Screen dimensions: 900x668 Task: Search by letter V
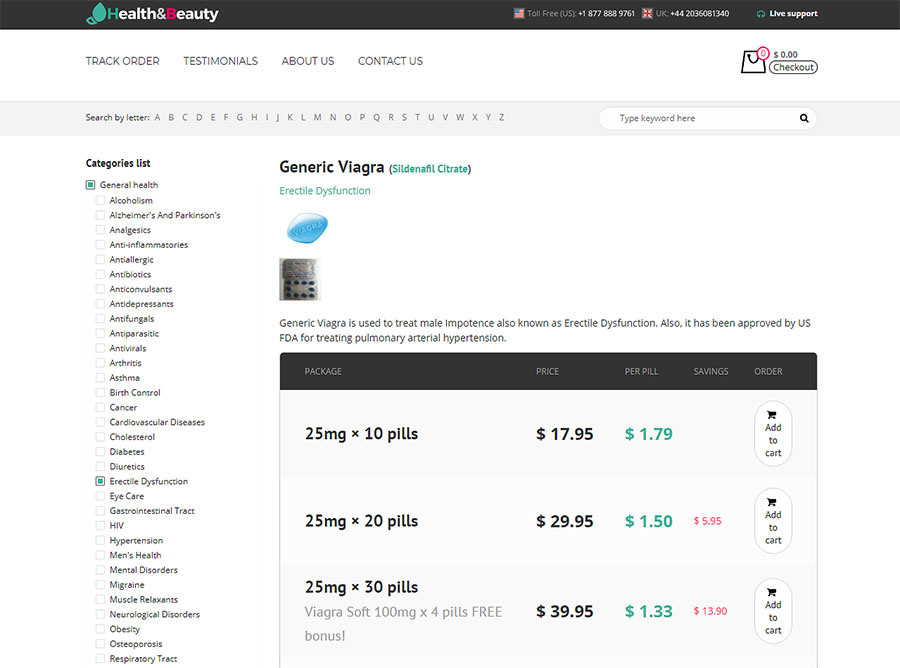[x=445, y=117]
